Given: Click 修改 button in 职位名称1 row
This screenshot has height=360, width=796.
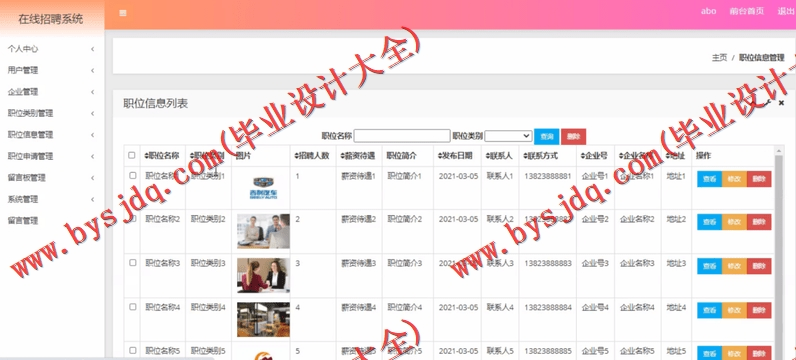Looking at the screenshot, I should coord(734,179).
